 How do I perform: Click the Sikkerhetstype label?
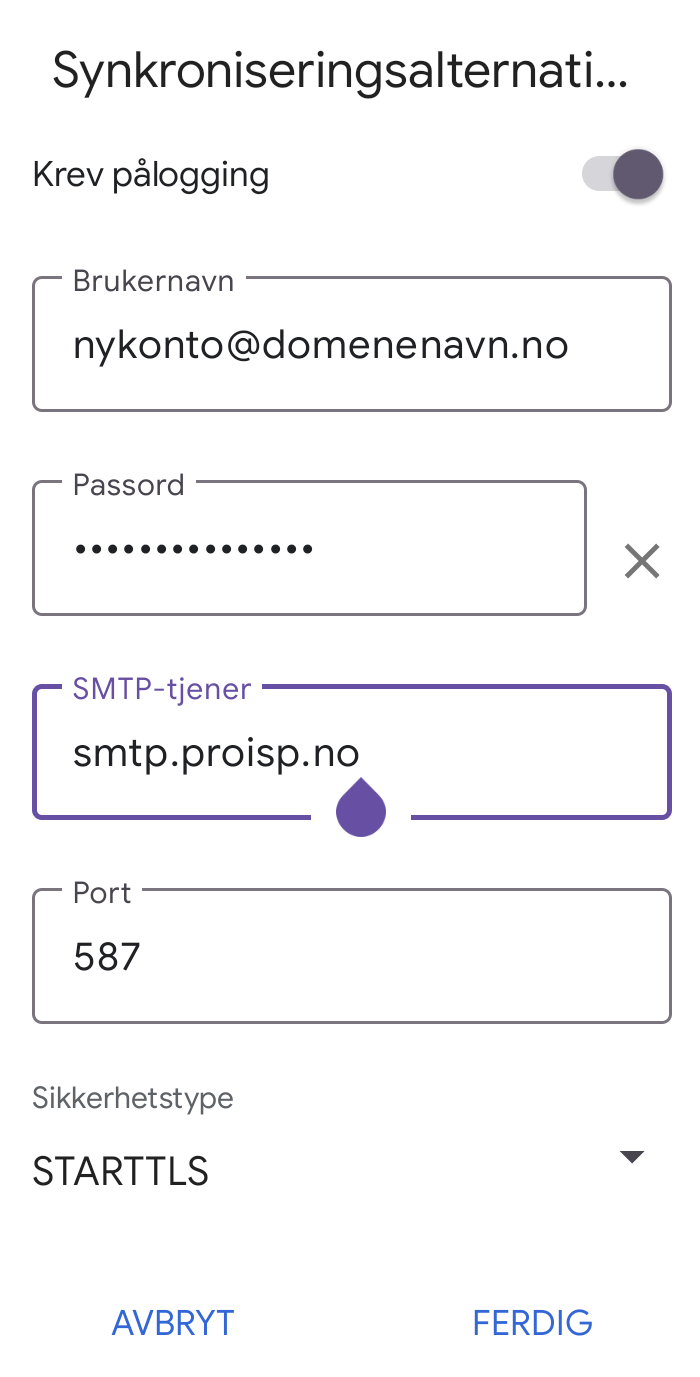pyautogui.click(x=133, y=1098)
